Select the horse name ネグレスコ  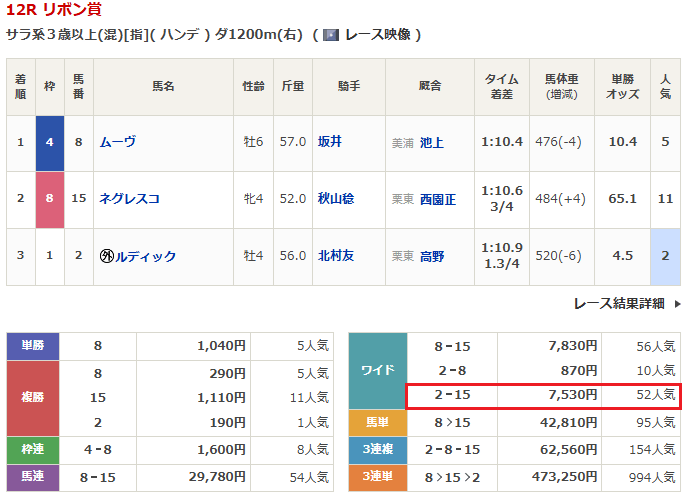pos(129,199)
